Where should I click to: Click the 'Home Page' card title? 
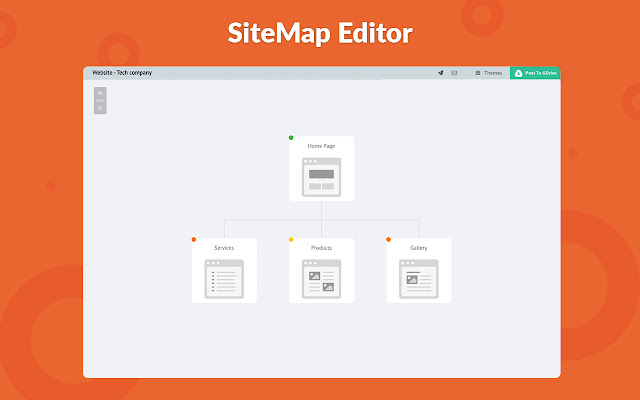click(x=321, y=146)
